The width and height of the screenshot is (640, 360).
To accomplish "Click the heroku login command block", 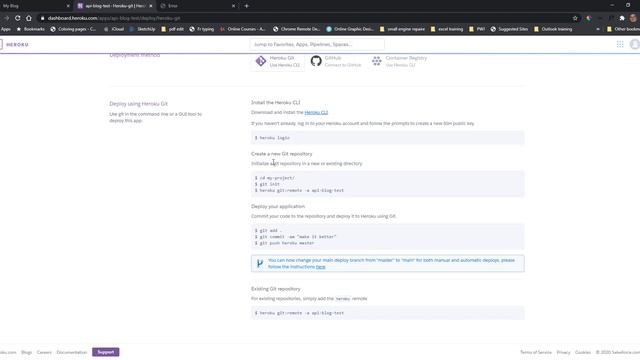I will click(x=387, y=138).
